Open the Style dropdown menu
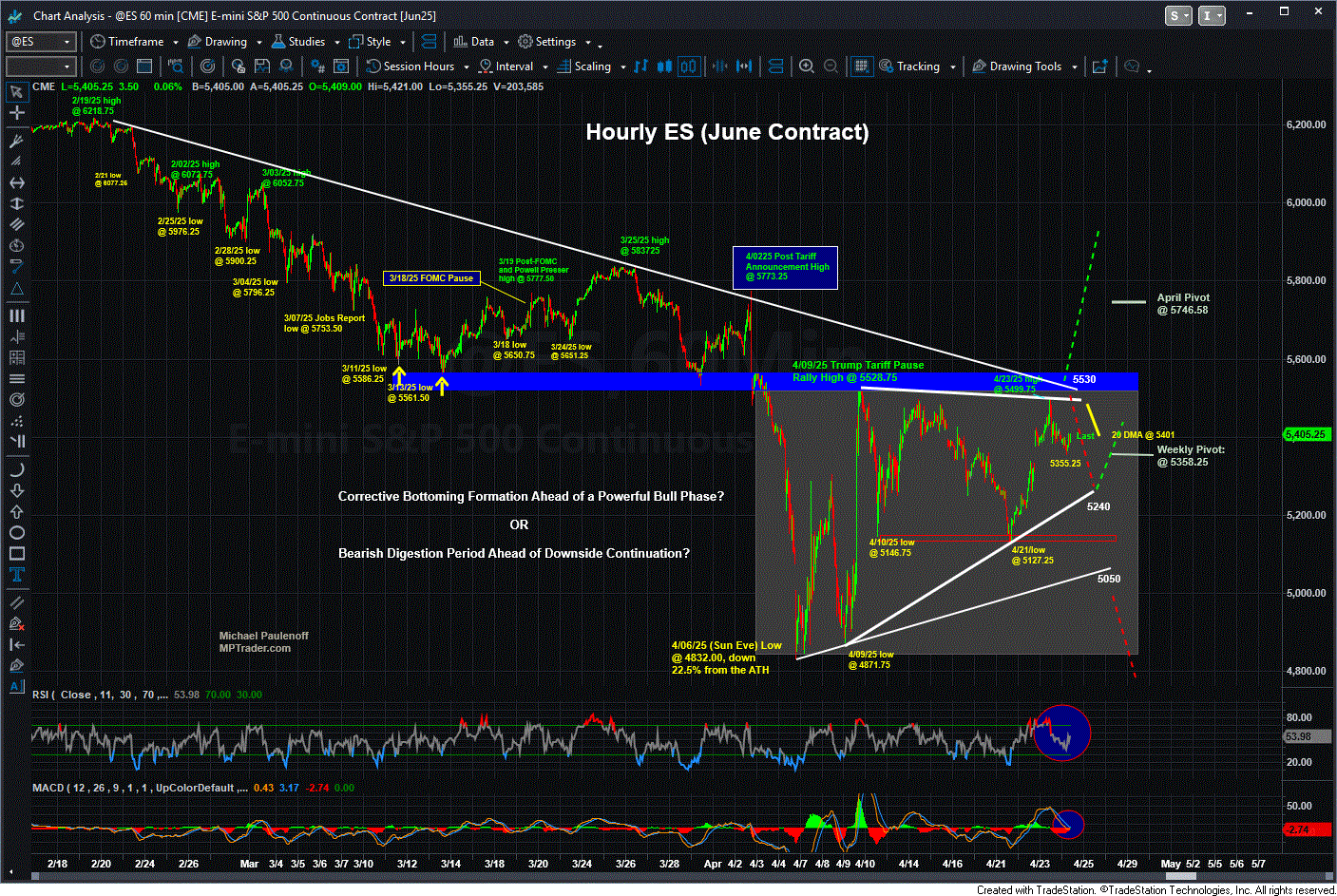This screenshot has width=1337, height=896. point(377,42)
